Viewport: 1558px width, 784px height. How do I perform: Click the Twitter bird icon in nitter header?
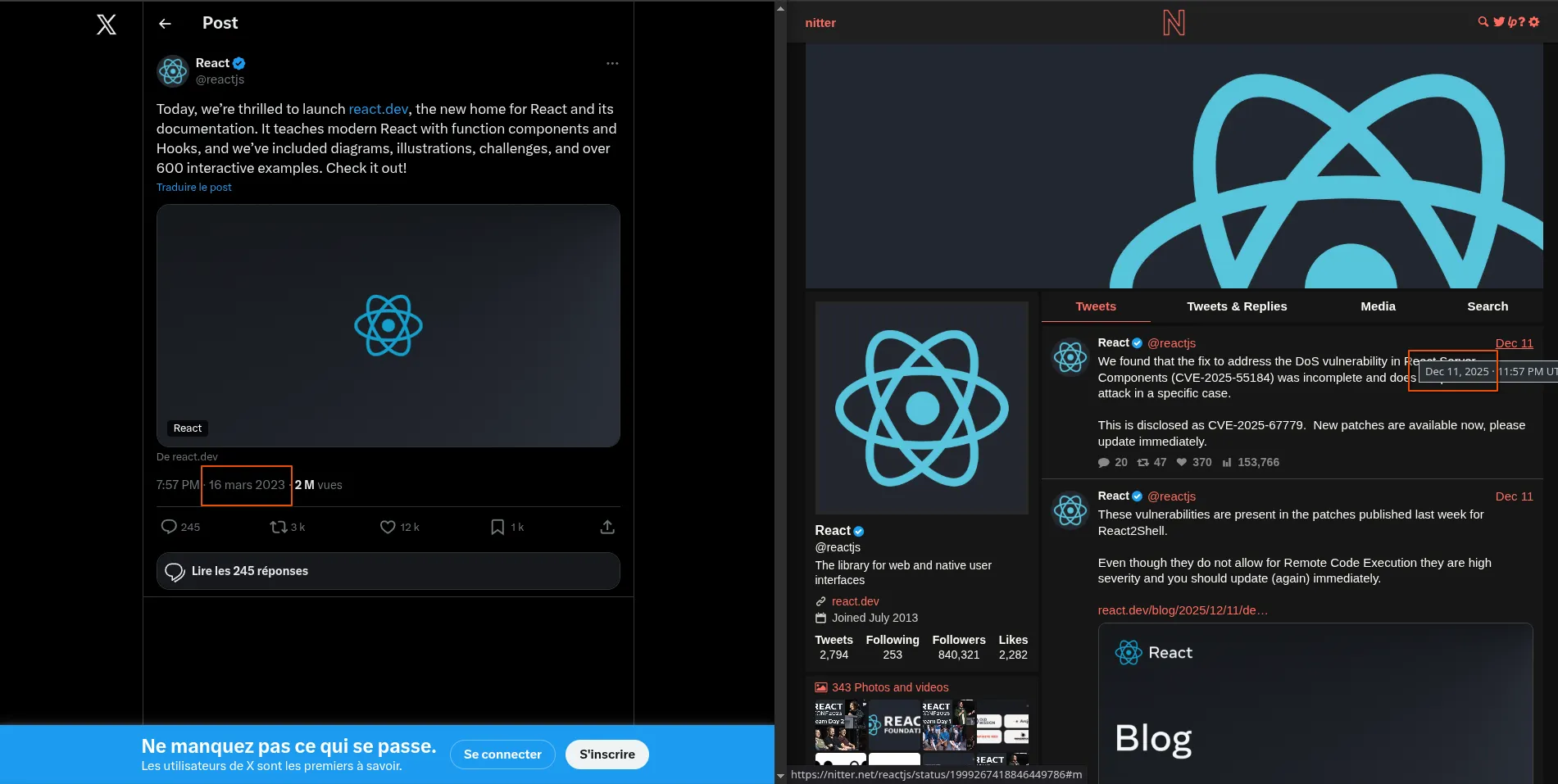pyautogui.click(x=1498, y=22)
